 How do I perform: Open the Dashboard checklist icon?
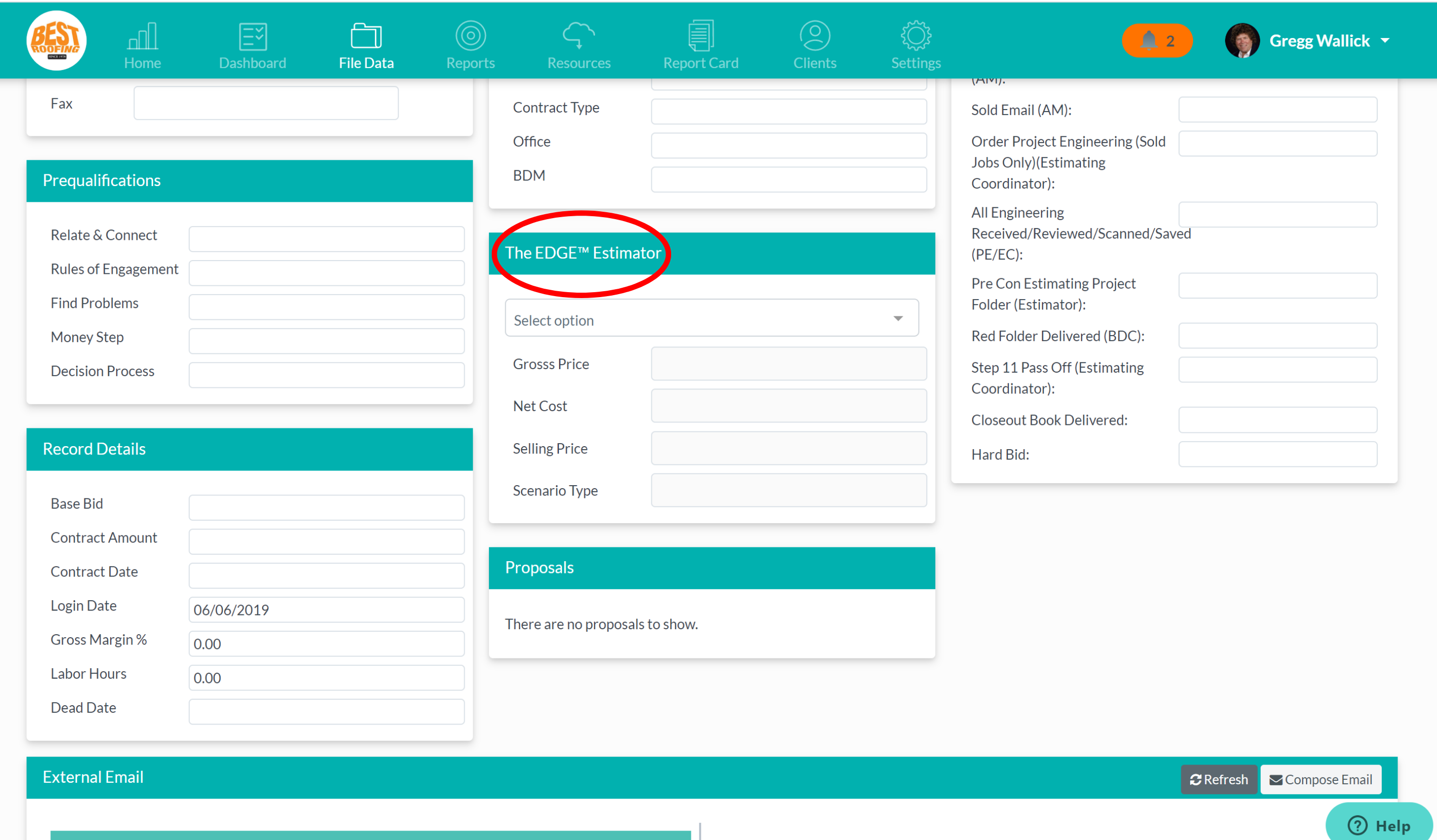[253, 37]
